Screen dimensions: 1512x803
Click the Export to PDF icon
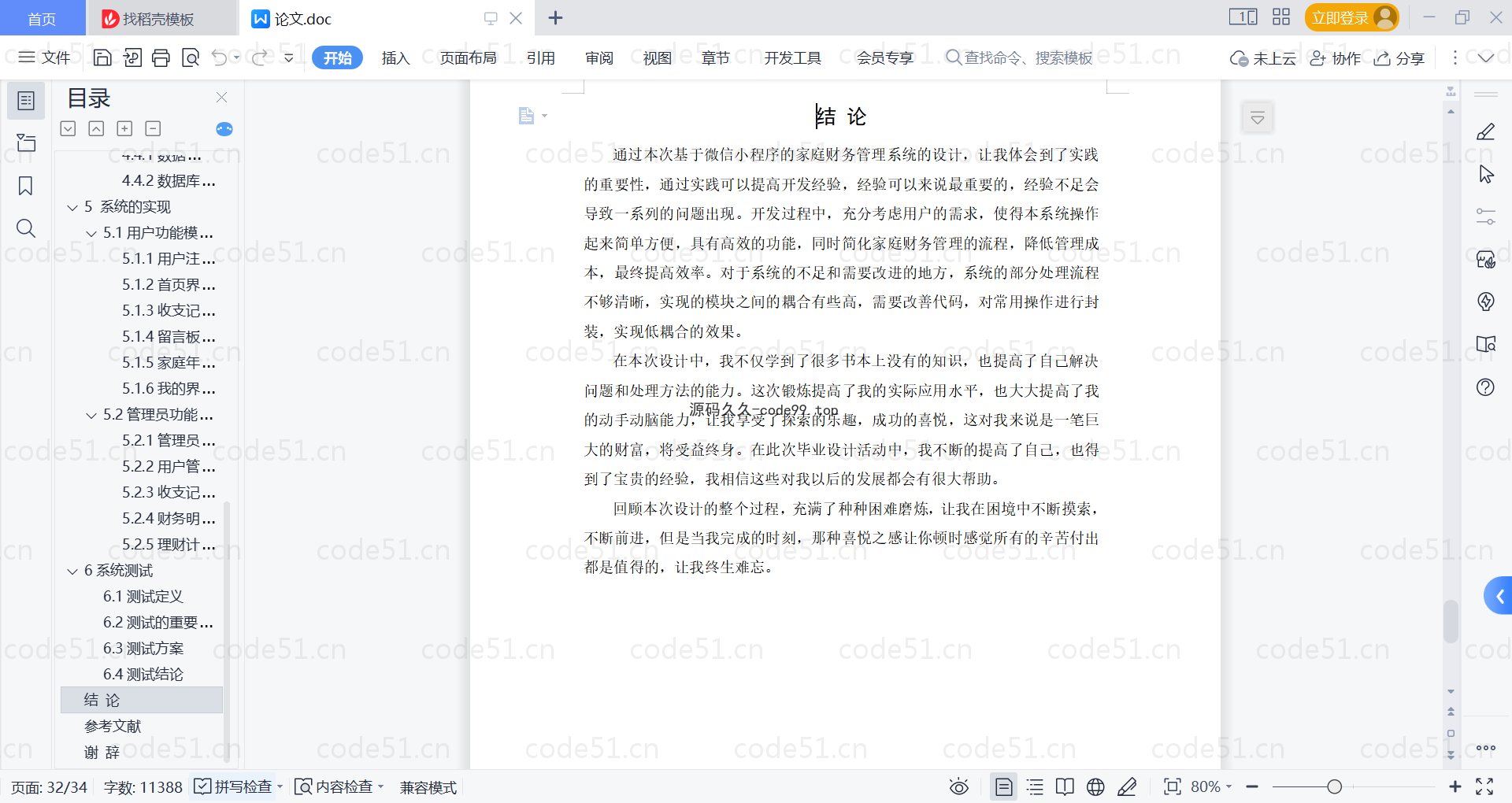132,57
